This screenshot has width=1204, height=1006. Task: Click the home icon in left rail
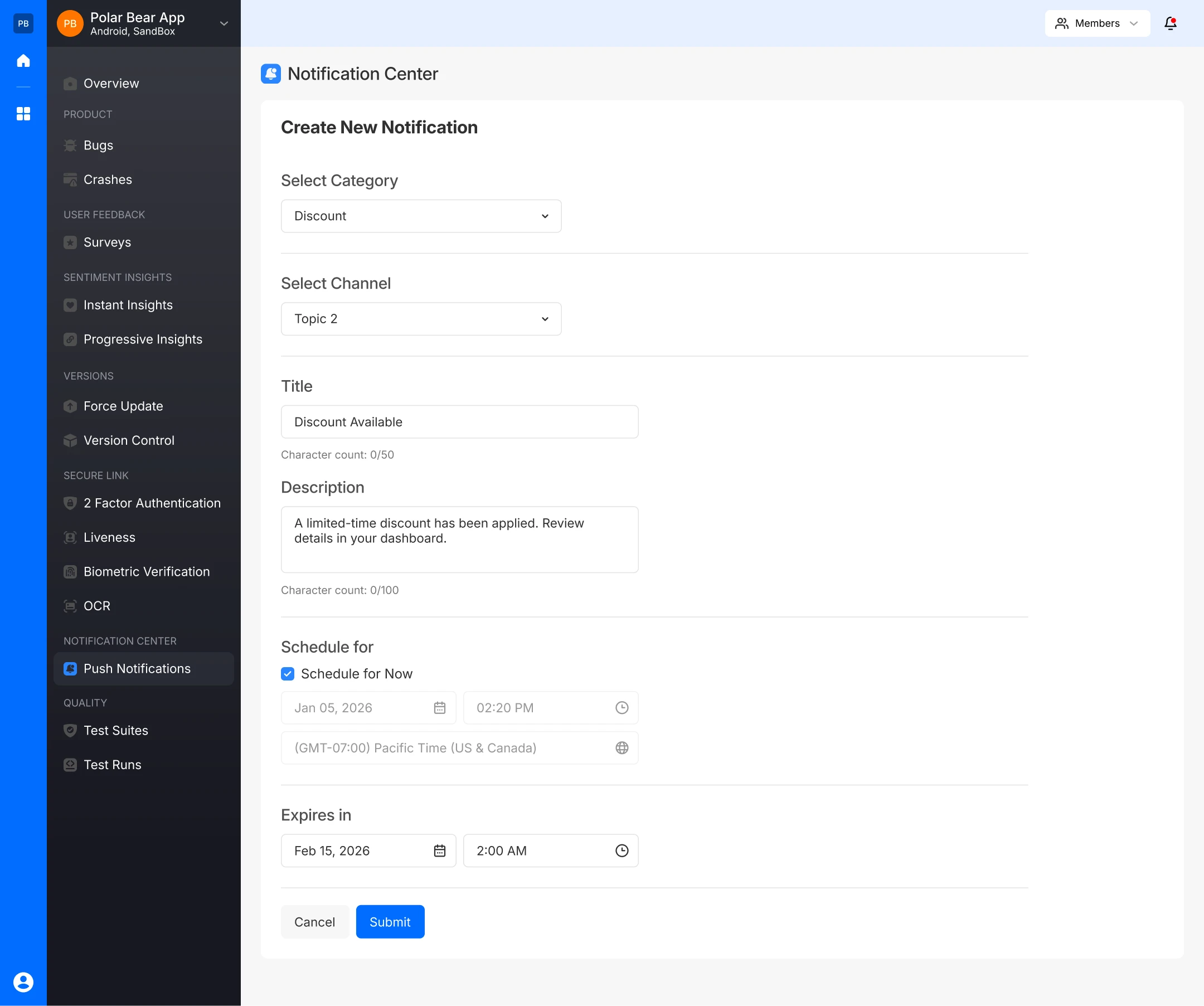(x=23, y=61)
